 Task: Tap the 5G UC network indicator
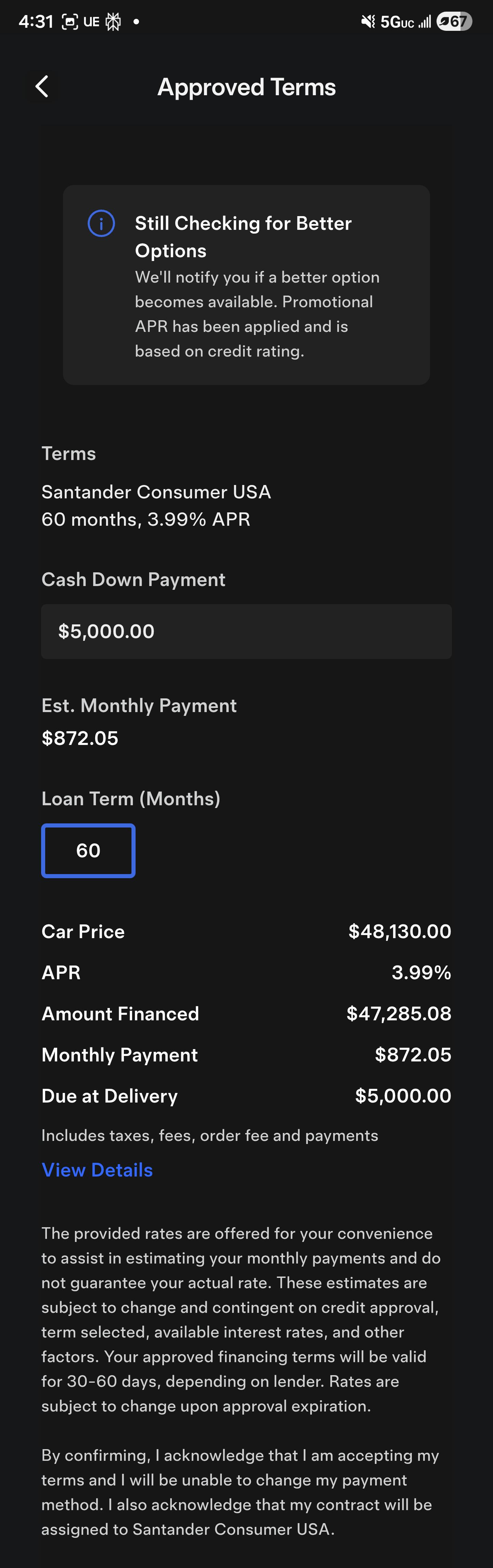pos(397,23)
